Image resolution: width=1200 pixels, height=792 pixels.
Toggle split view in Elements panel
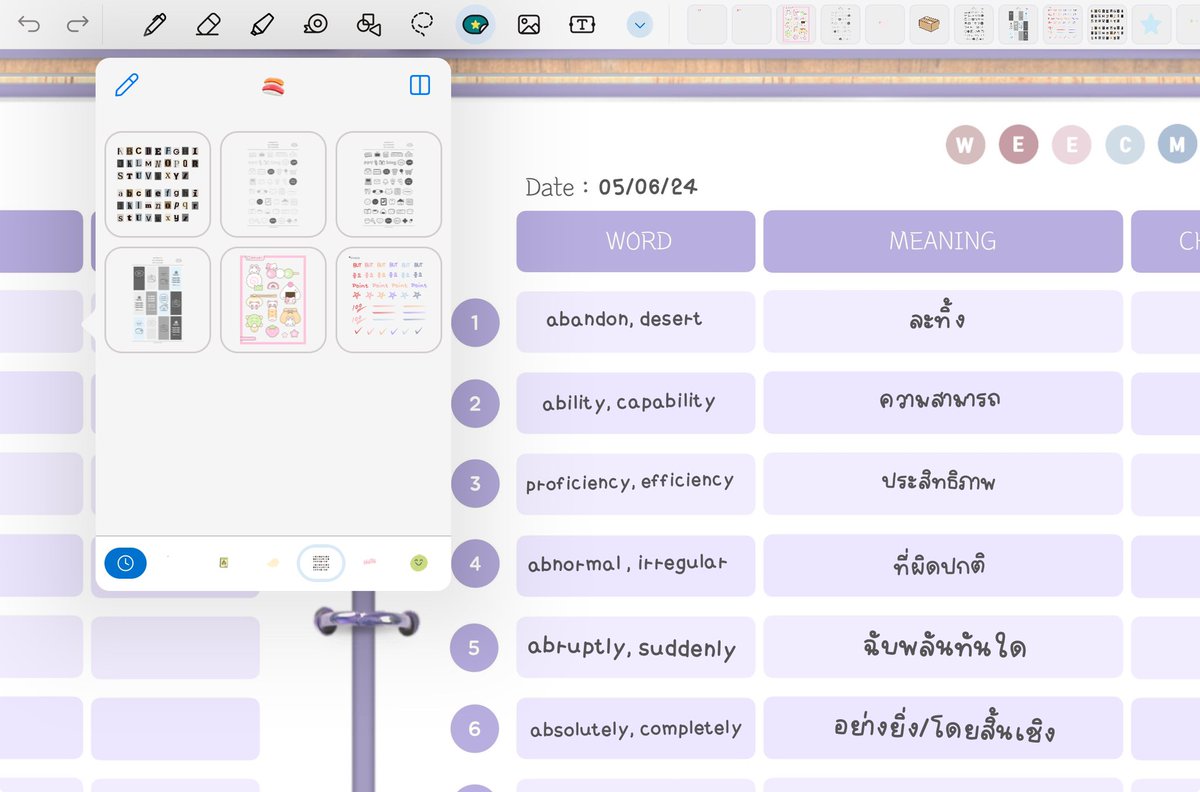(x=420, y=85)
